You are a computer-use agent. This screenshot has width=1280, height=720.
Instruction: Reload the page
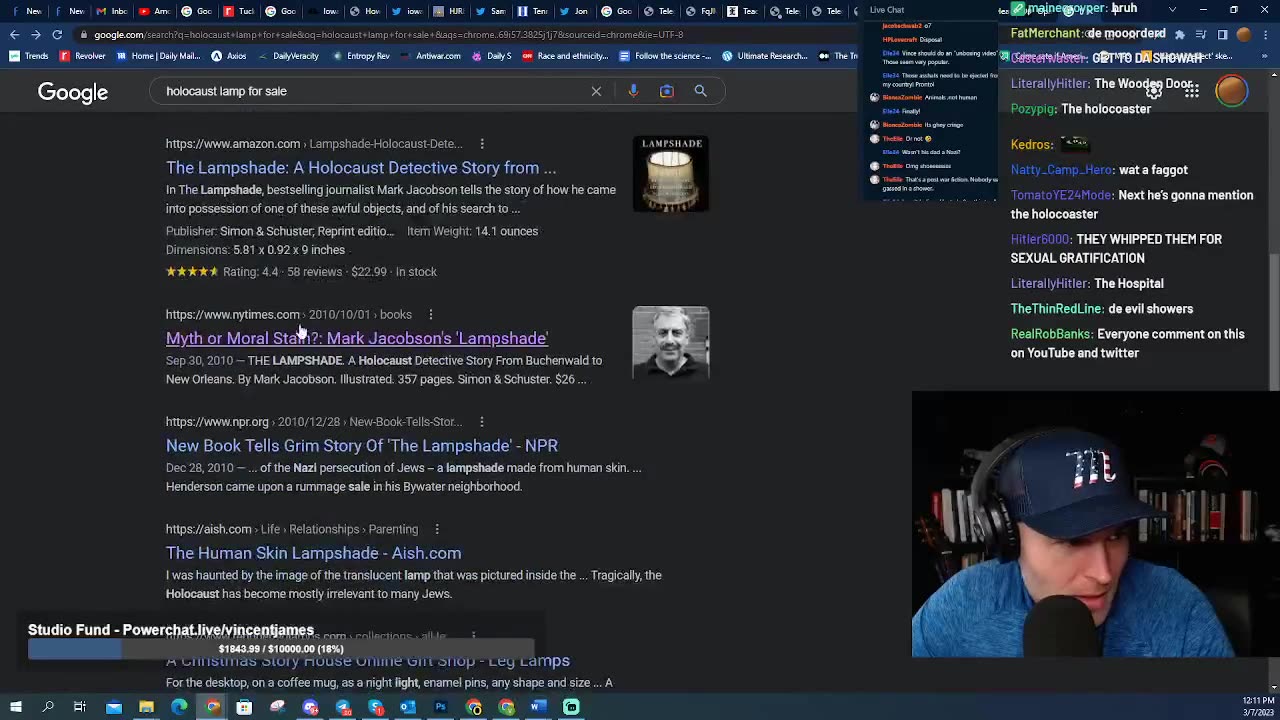coord(57,34)
